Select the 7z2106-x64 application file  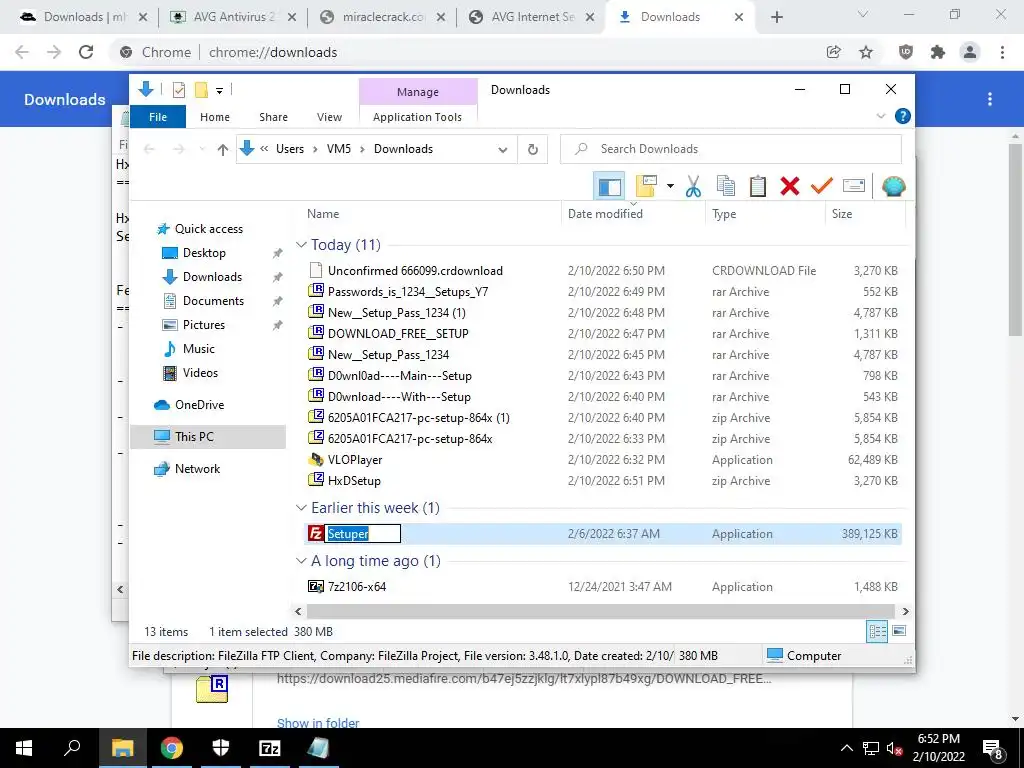(357, 586)
